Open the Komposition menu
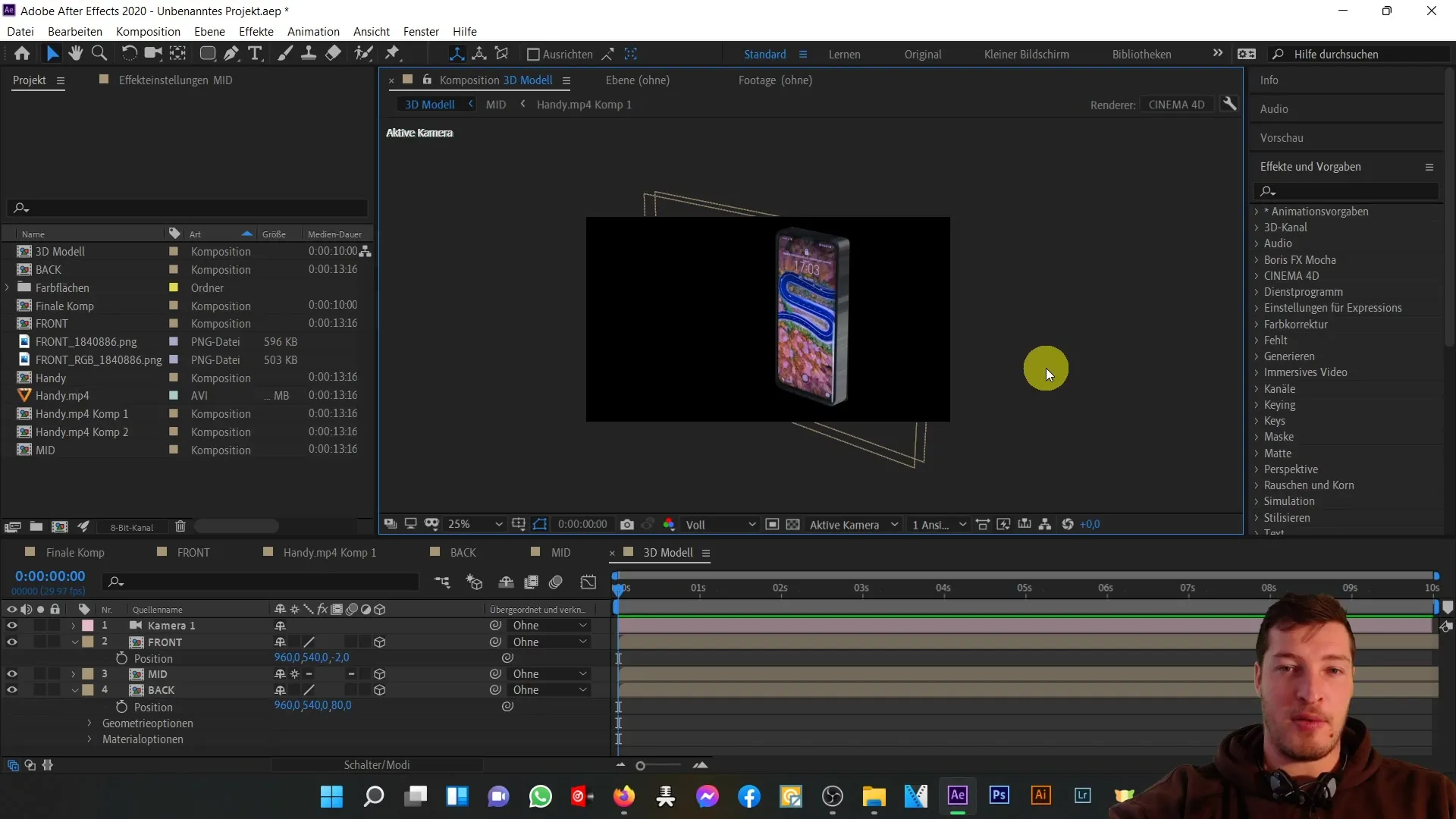1456x819 pixels. (148, 31)
